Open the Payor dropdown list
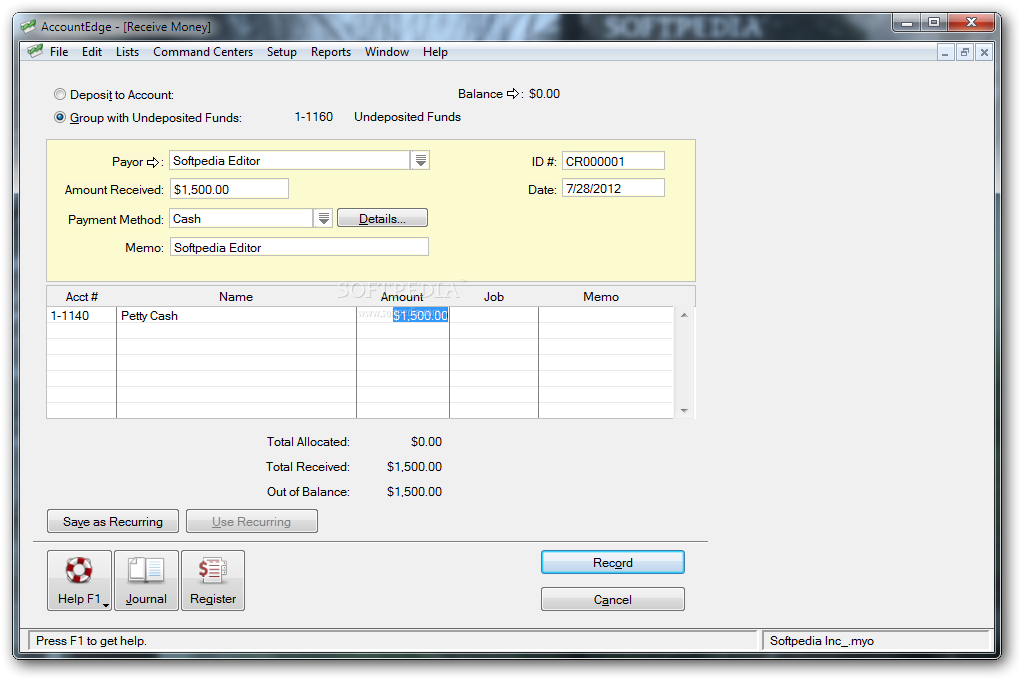1022x680 pixels. tap(420, 160)
